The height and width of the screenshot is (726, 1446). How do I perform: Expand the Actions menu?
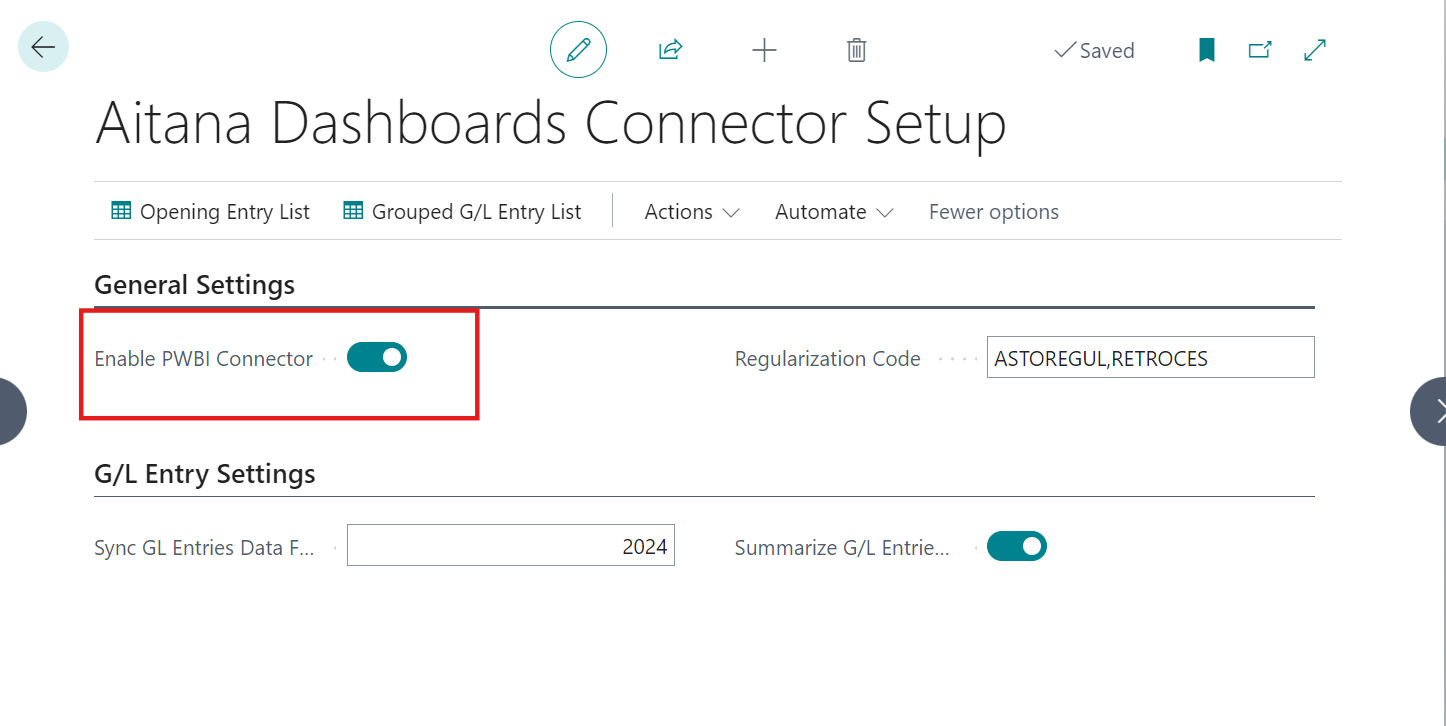pos(692,212)
